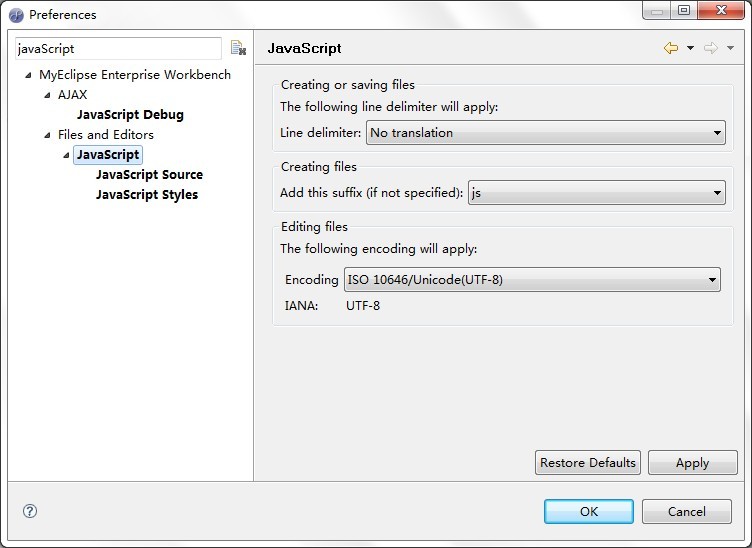This screenshot has height=548, width=752.
Task: Click Restore Defaults button
Action: pos(588,463)
